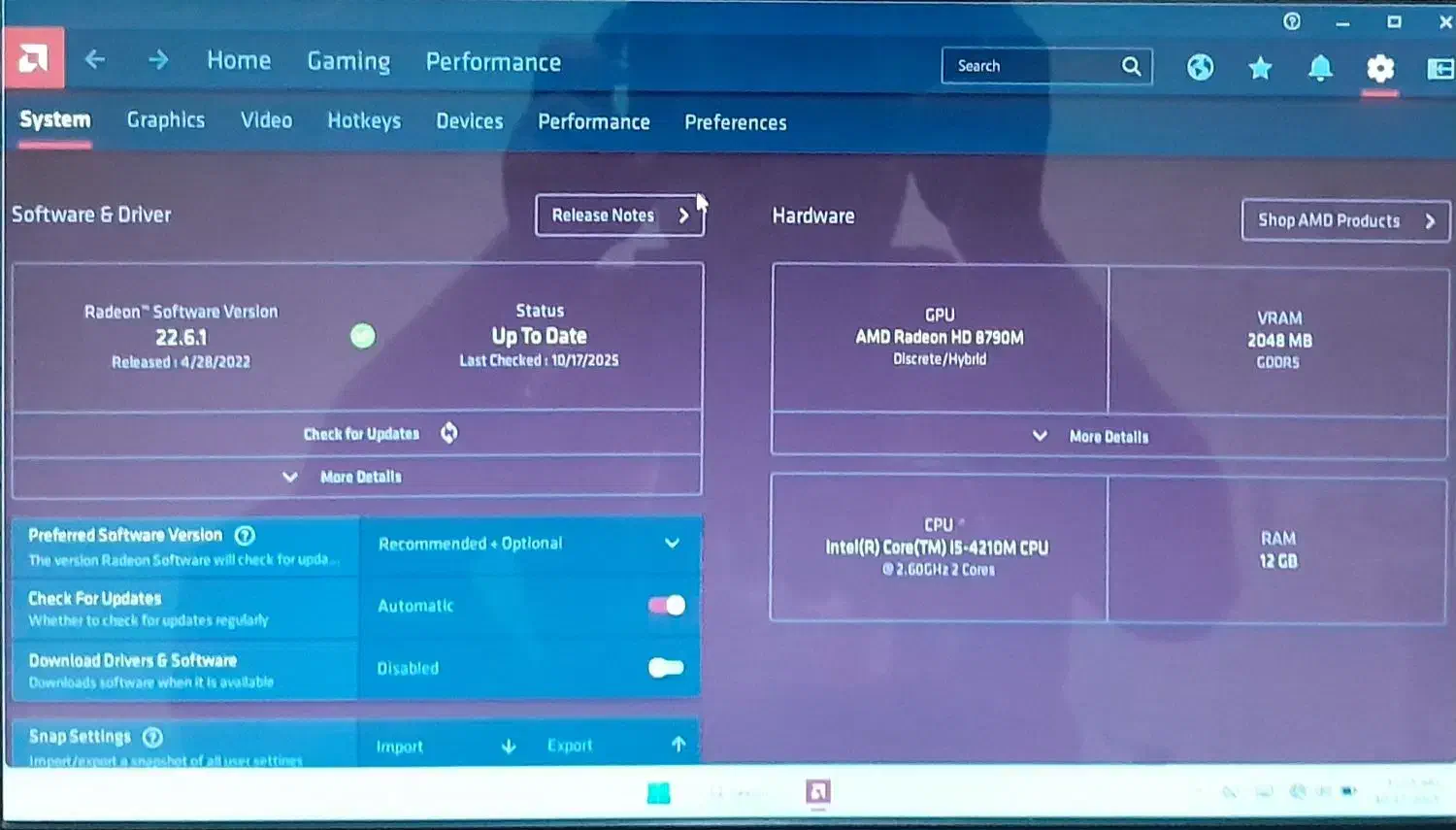Click the Released : 4/28/2022 text
Screen dimensions: 1456x830
click(x=181, y=362)
